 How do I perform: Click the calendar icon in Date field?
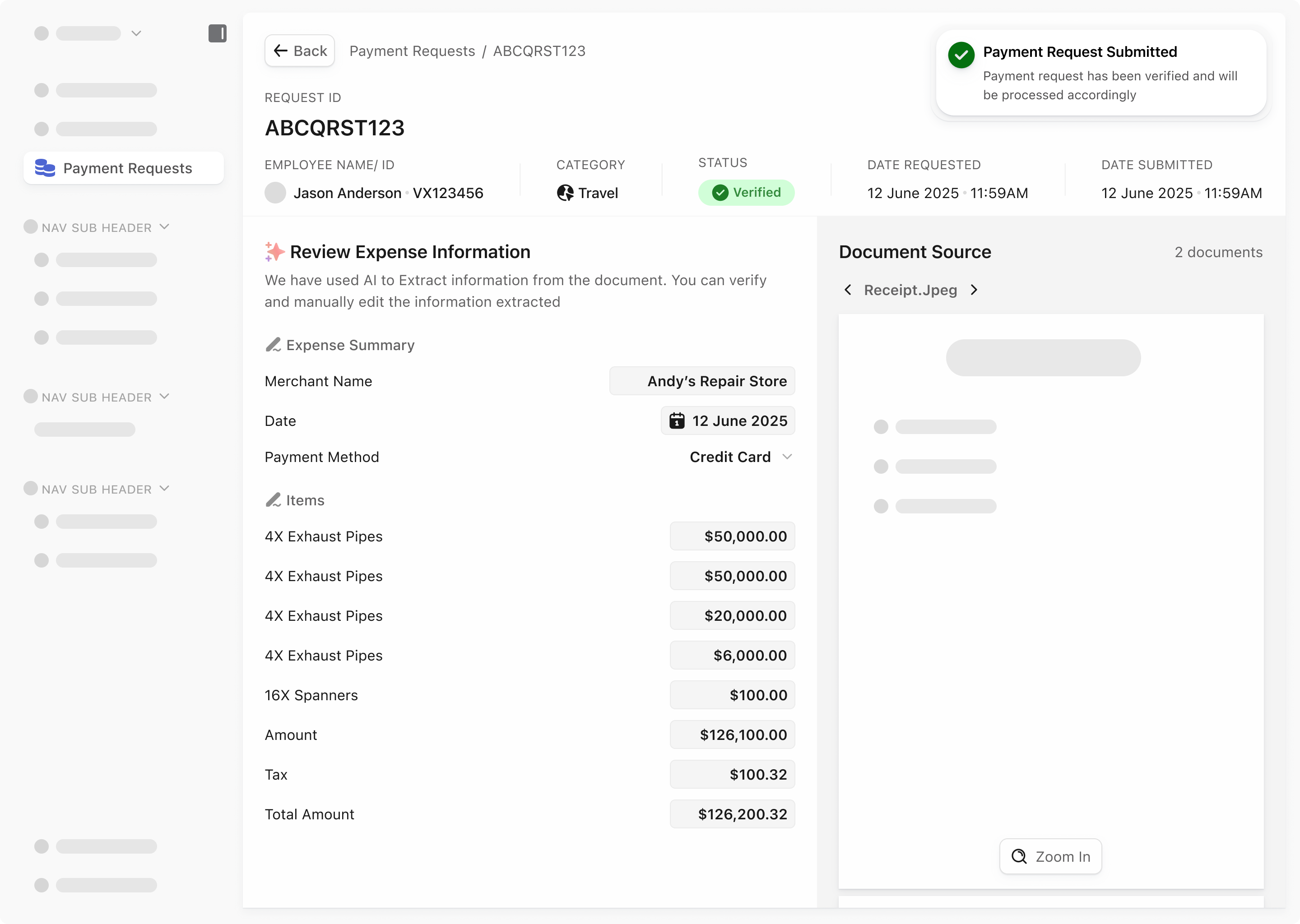[x=677, y=421]
